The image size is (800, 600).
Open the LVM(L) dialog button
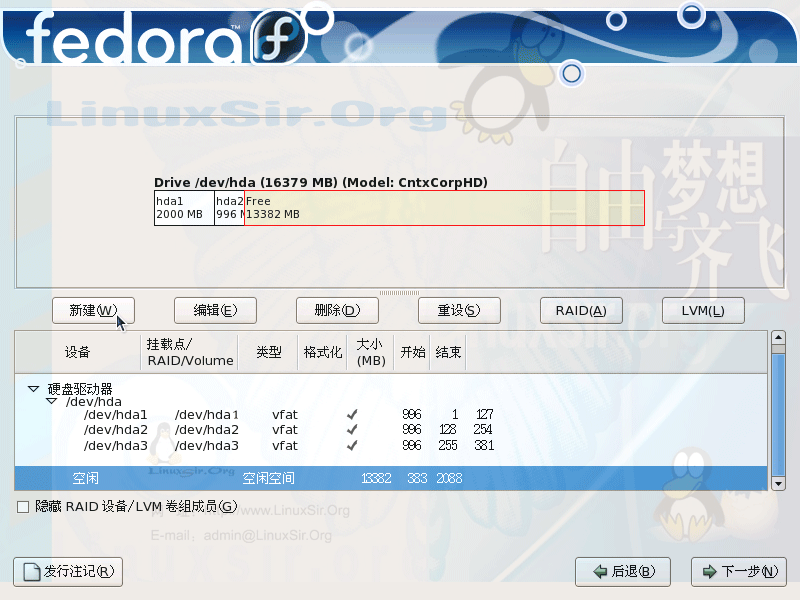pos(703,310)
